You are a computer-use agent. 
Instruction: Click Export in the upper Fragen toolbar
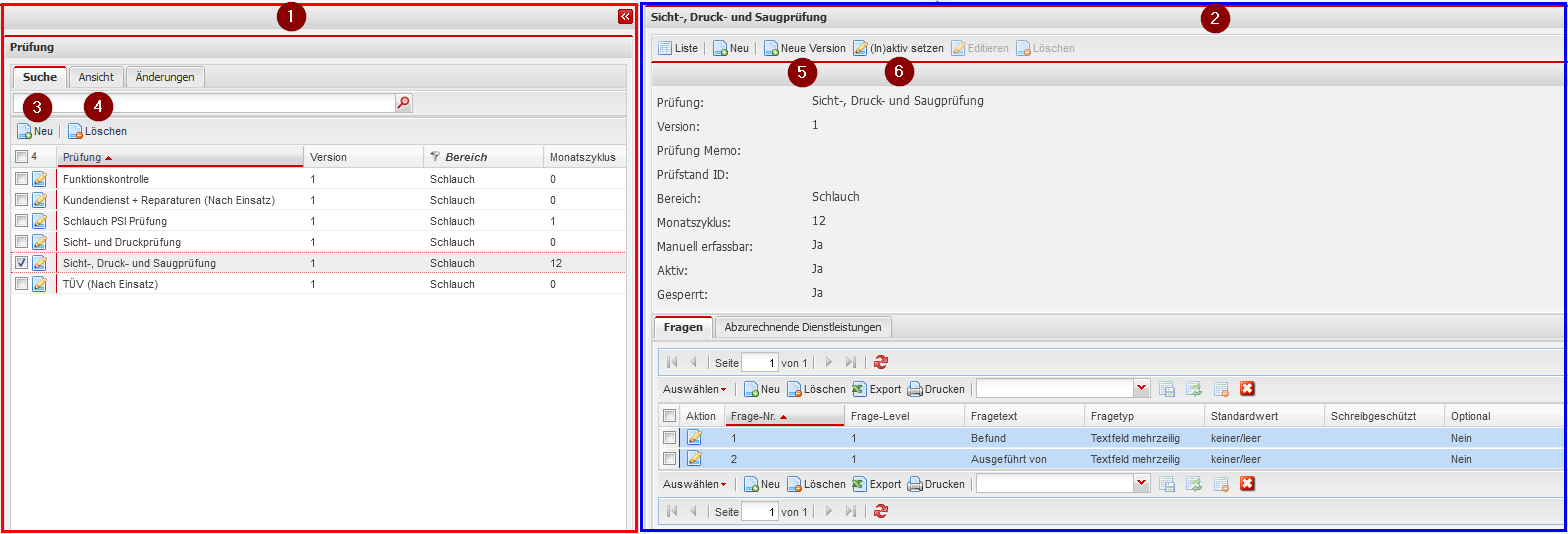(877, 389)
